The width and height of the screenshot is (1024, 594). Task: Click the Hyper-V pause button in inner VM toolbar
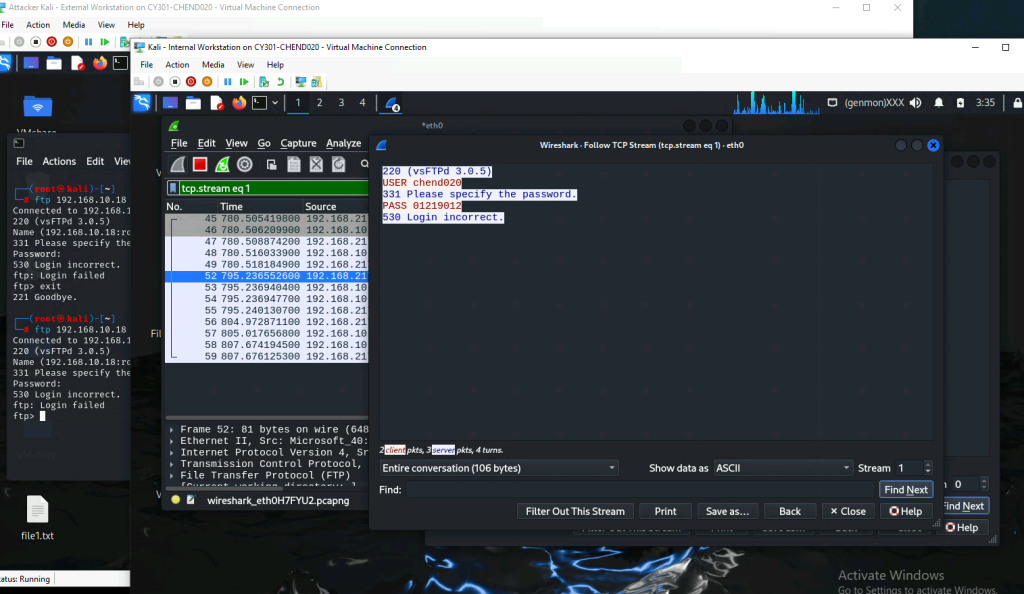(x=228, y=81)
